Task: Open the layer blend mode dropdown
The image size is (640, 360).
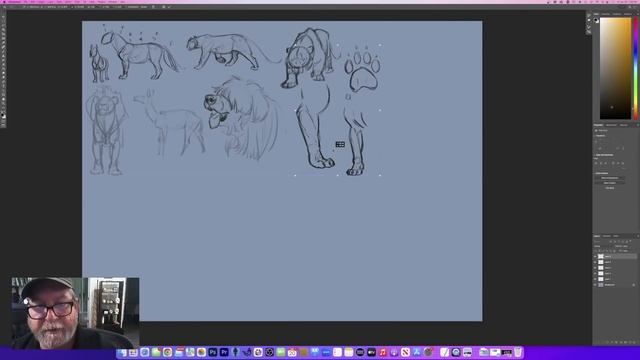Action: coord(603,246)
